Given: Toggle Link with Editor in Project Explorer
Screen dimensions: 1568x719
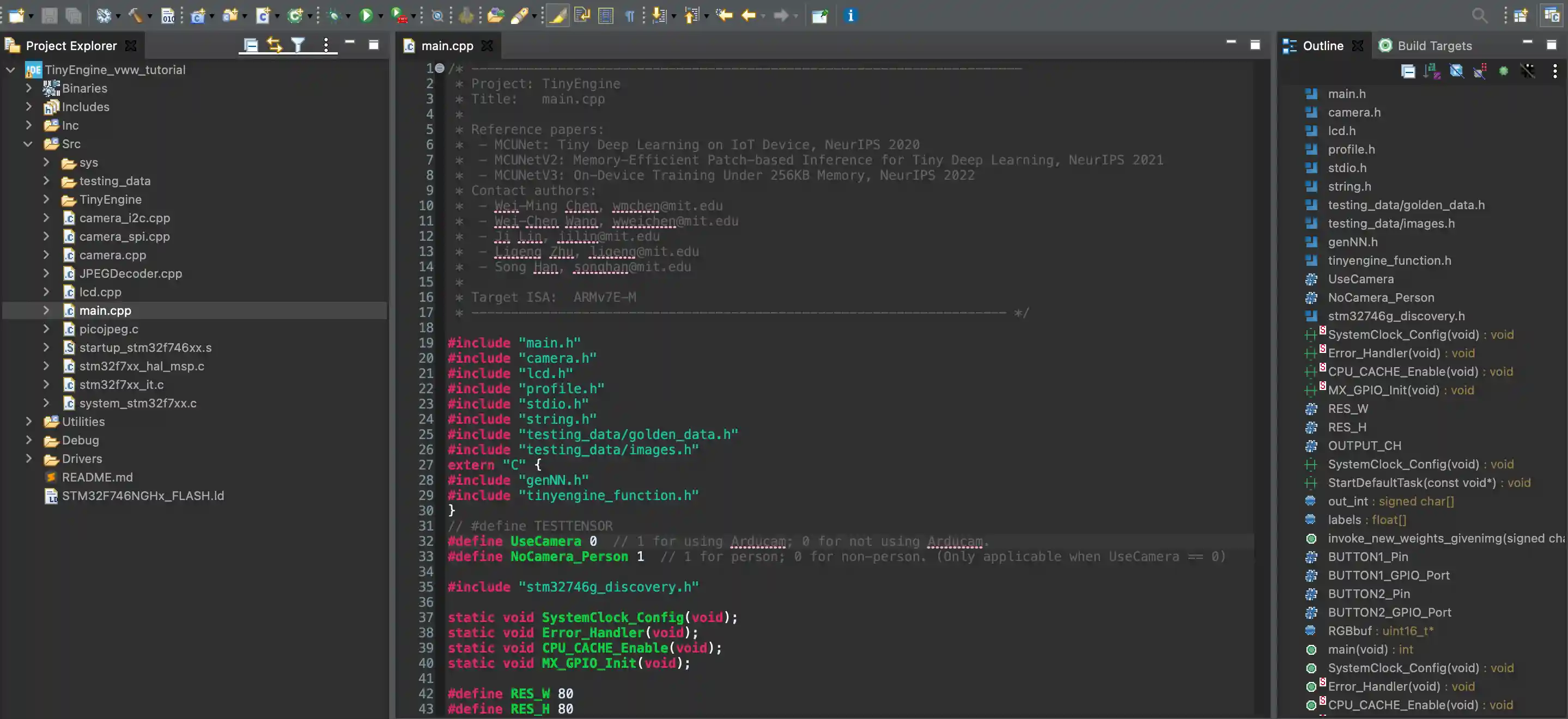Looking at the screenshot, I should coord(274,45).
